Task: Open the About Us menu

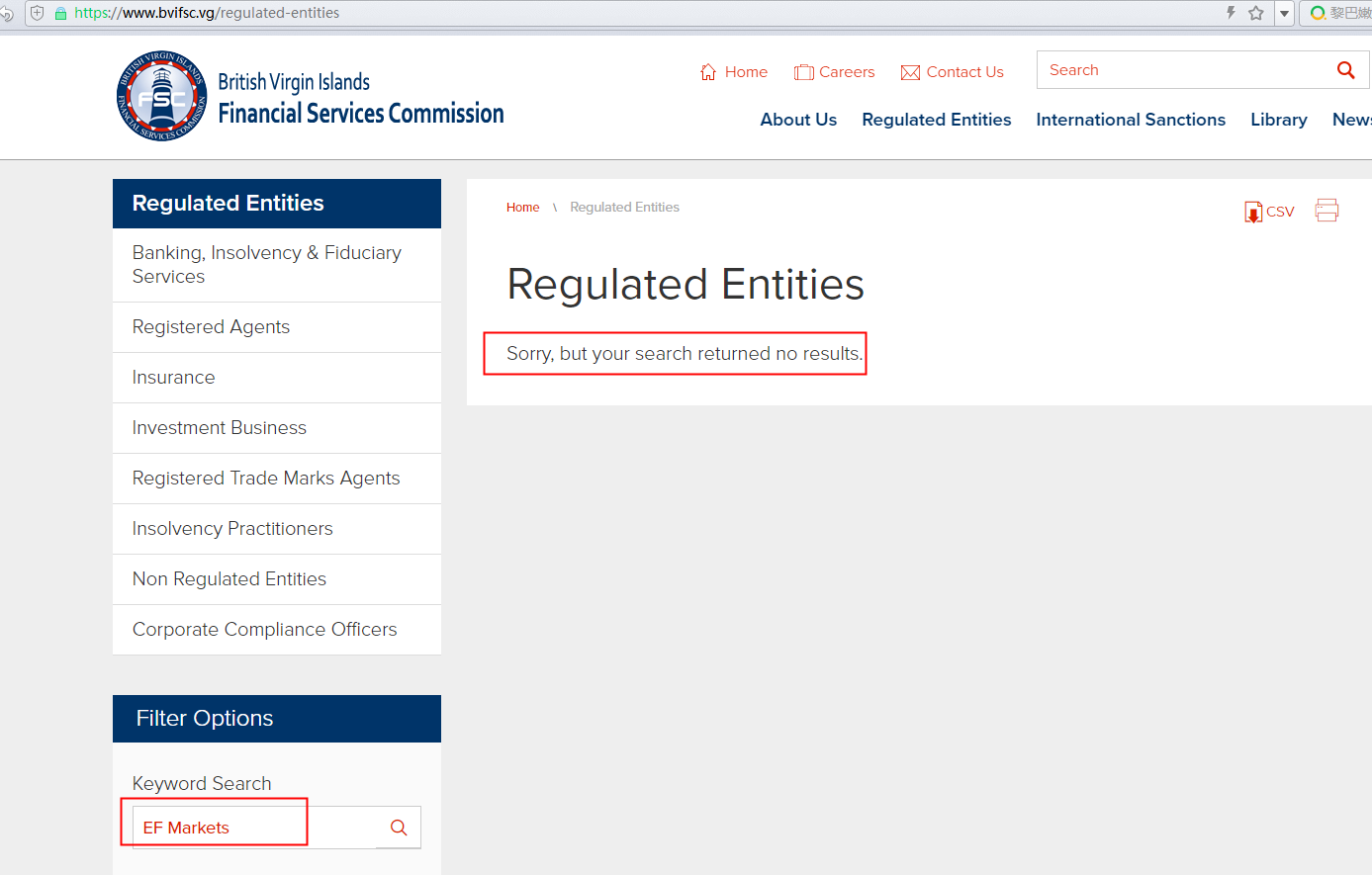Action: tap(798, 120)
